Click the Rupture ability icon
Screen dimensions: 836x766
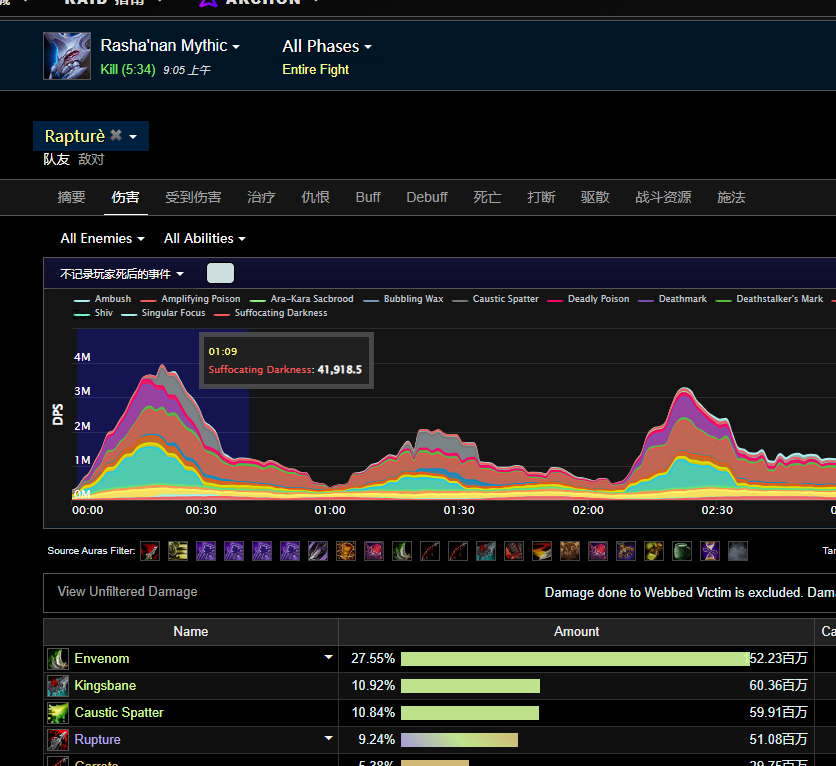[x=59, y=740]
